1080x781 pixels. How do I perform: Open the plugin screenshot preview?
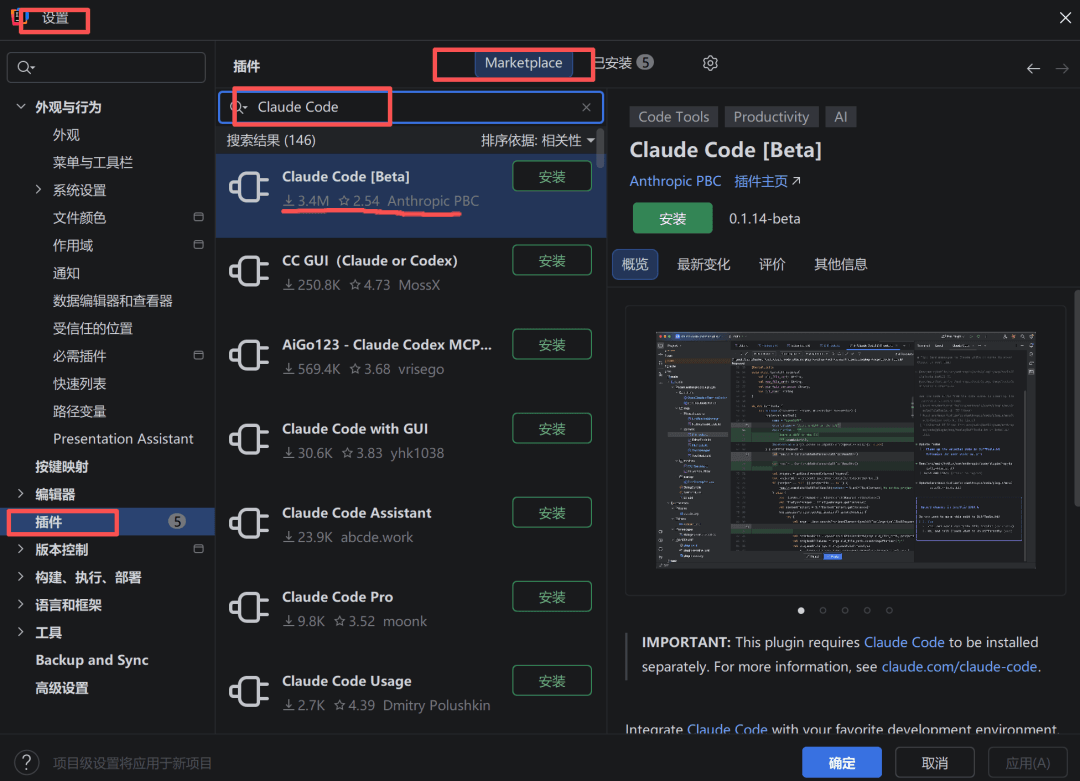(x=846, y=450)
